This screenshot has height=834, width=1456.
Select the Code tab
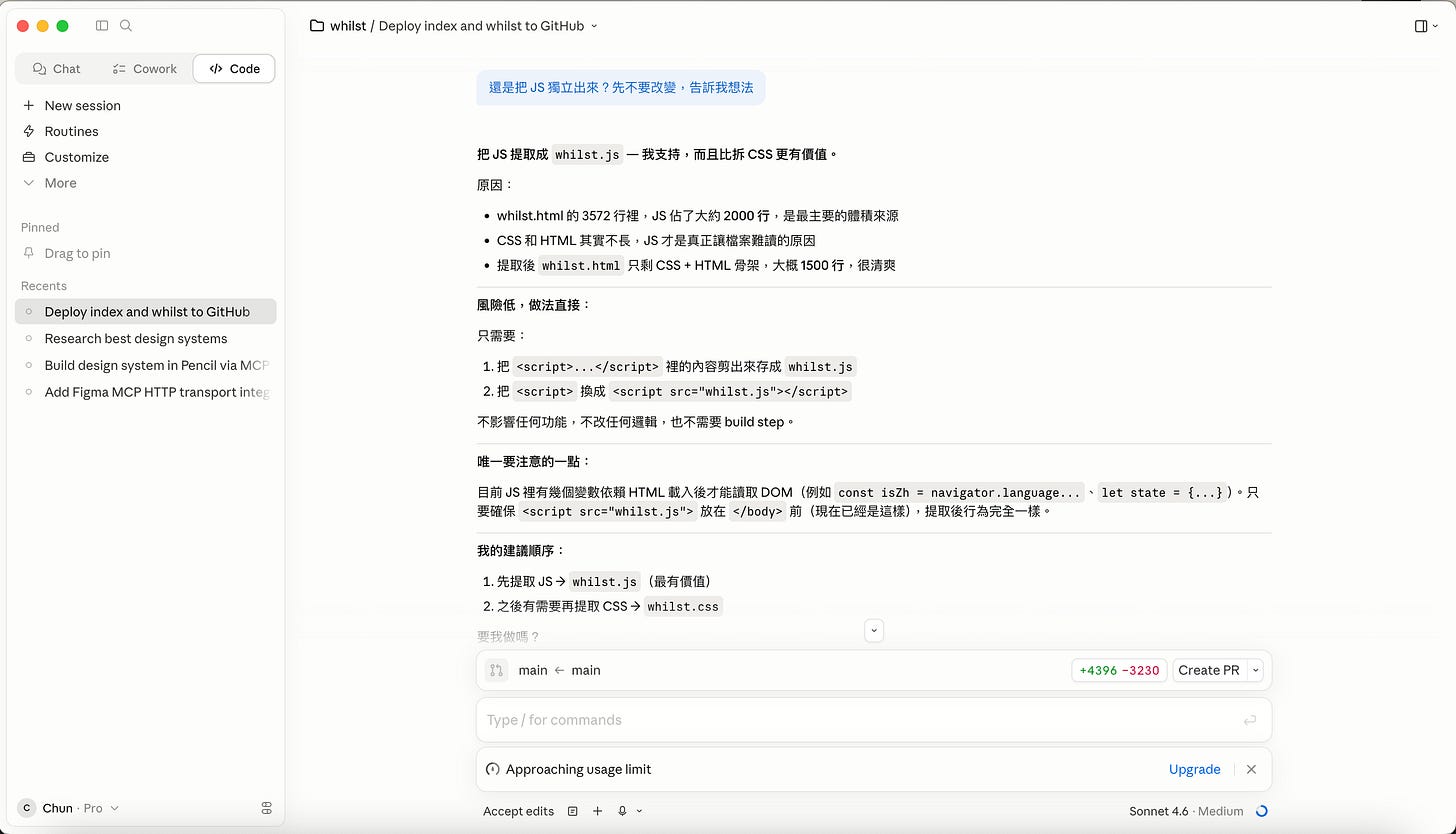tap(234, 69)
